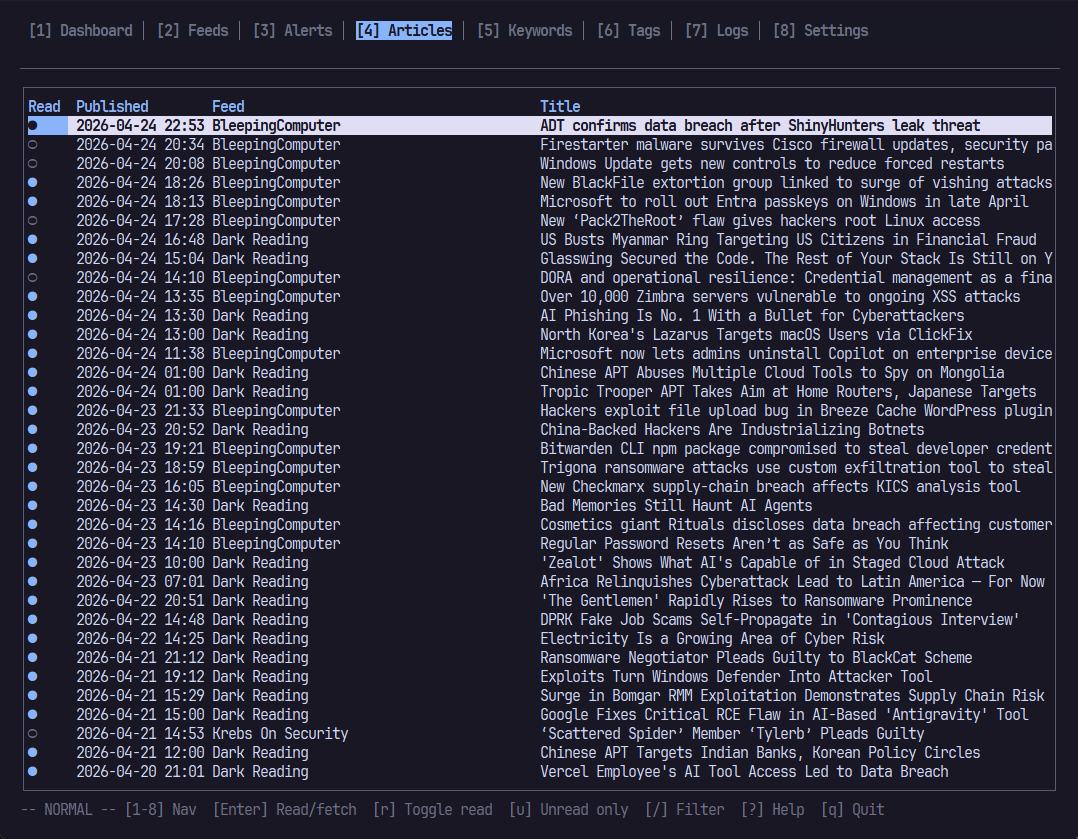
Task: Click the [q] Quit hint
Action: click(852, 809)
